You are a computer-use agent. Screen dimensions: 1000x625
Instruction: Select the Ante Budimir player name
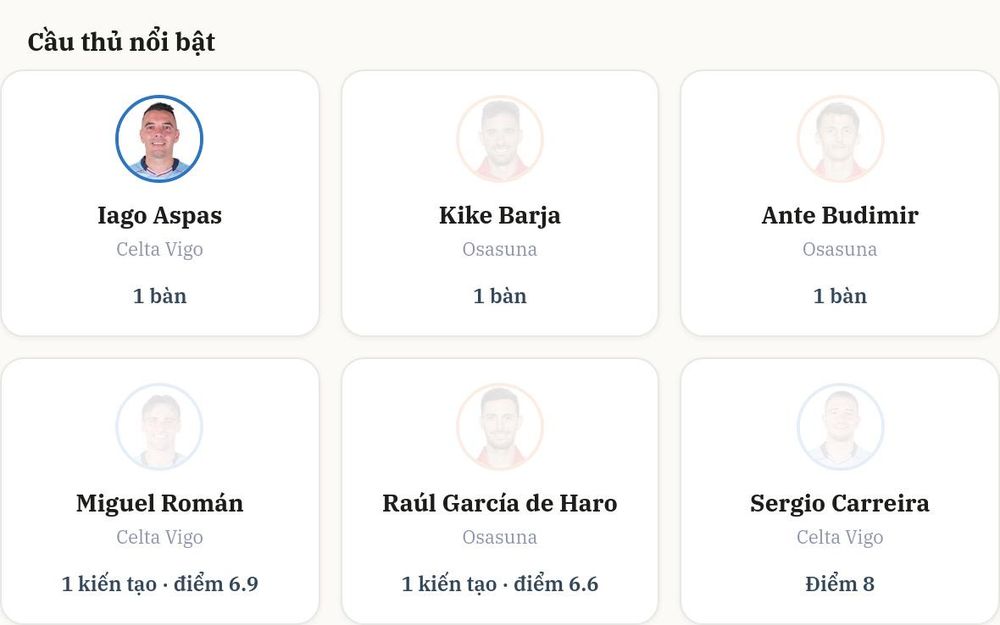pyautogui.click(x=840, y=216)
